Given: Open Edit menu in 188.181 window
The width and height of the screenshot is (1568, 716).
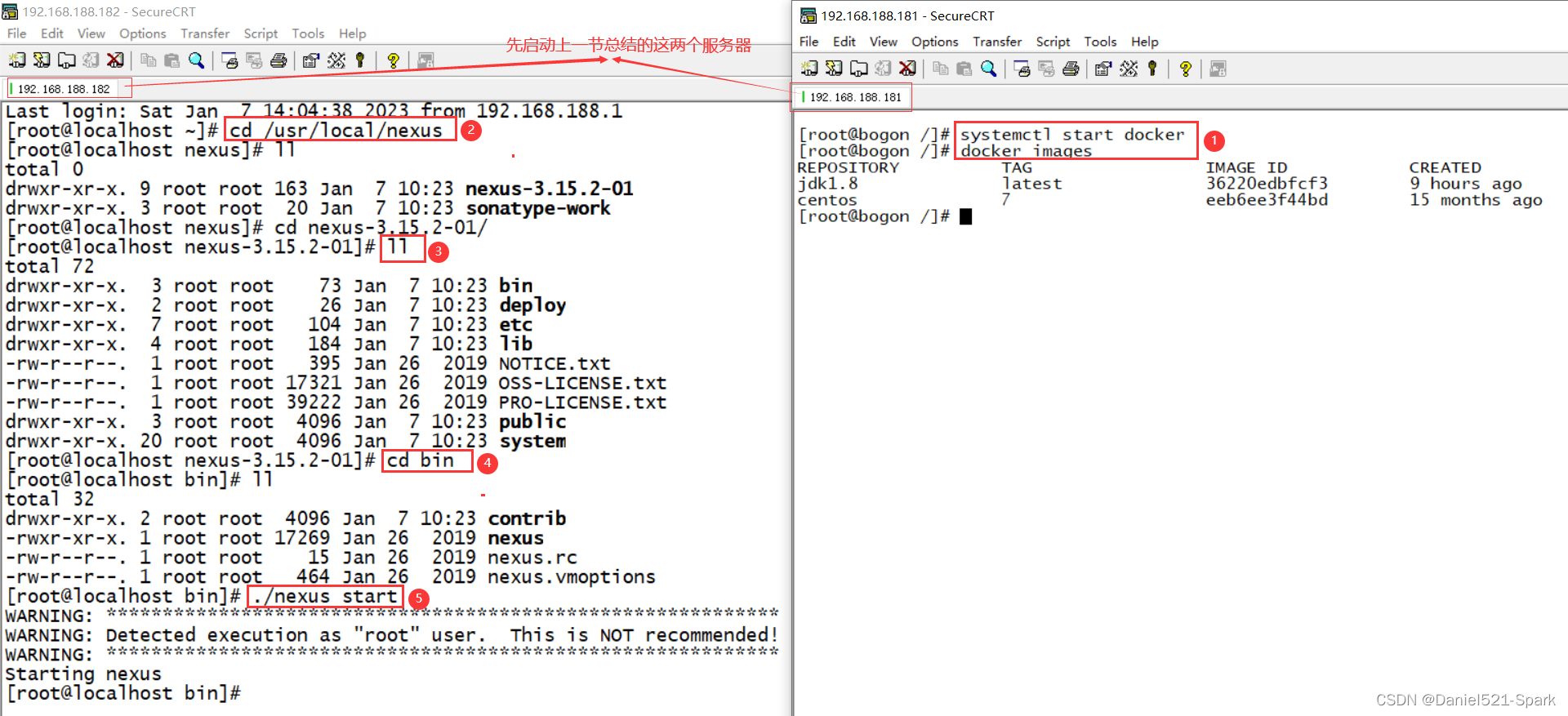Looking at the screenshot, I should [x=844, y=42].
